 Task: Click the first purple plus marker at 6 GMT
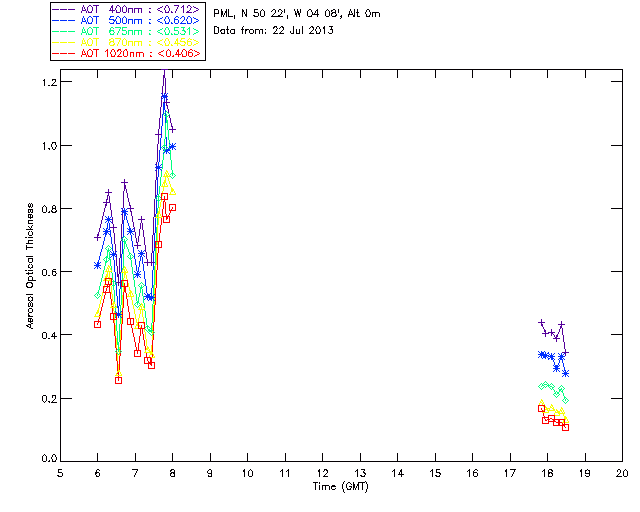pyautogui.click(x=98, y=237)
